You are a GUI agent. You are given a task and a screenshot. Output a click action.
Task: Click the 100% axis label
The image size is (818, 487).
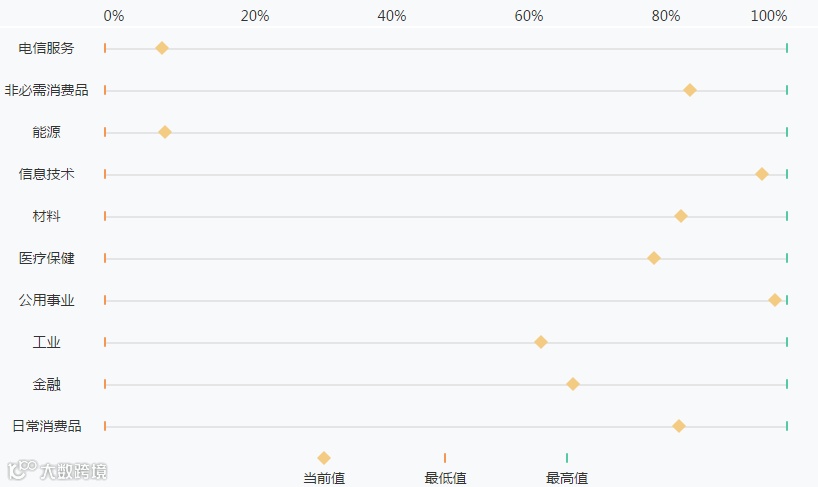[768, 16]
